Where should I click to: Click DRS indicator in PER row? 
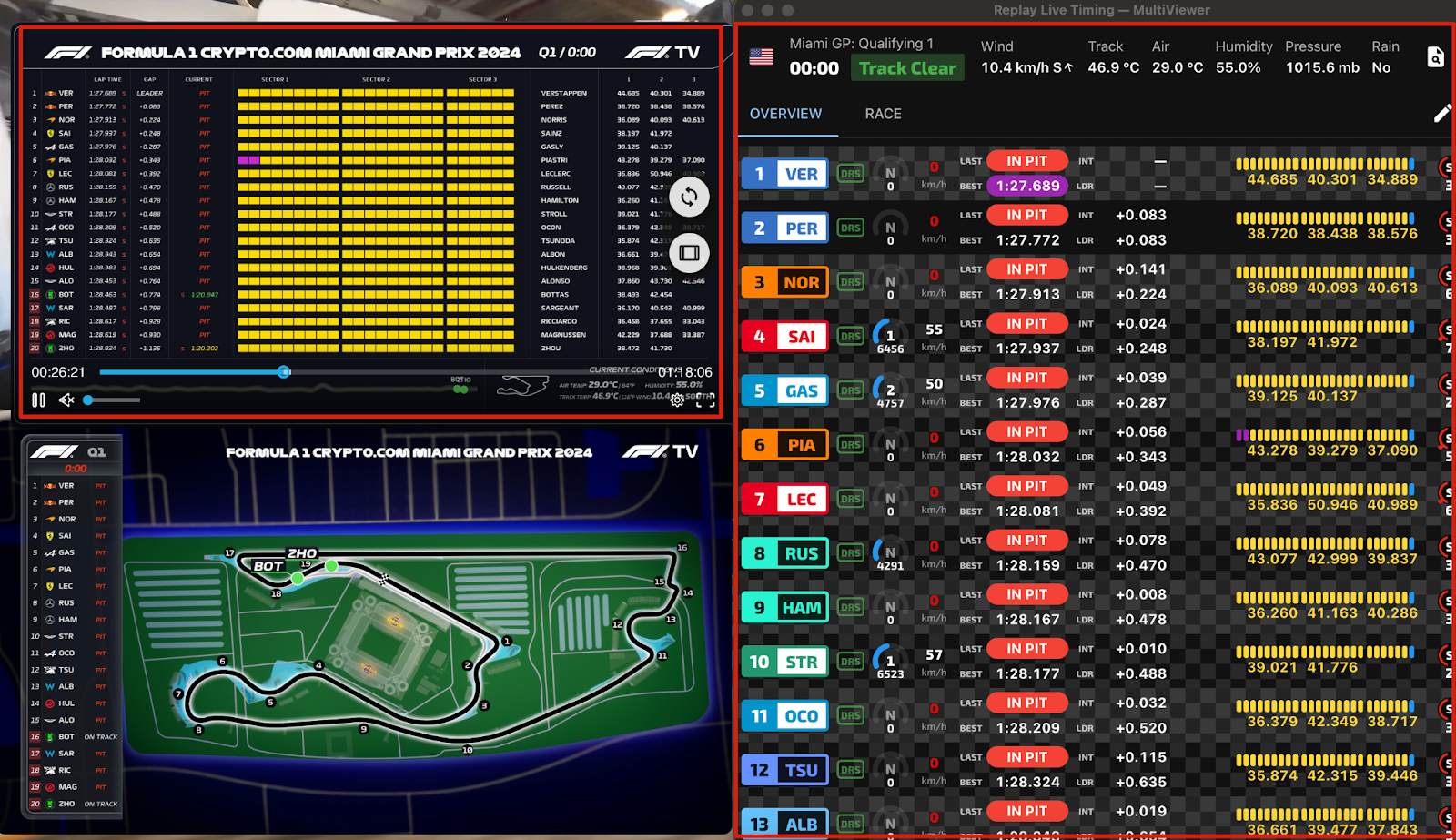click(851, 228)
